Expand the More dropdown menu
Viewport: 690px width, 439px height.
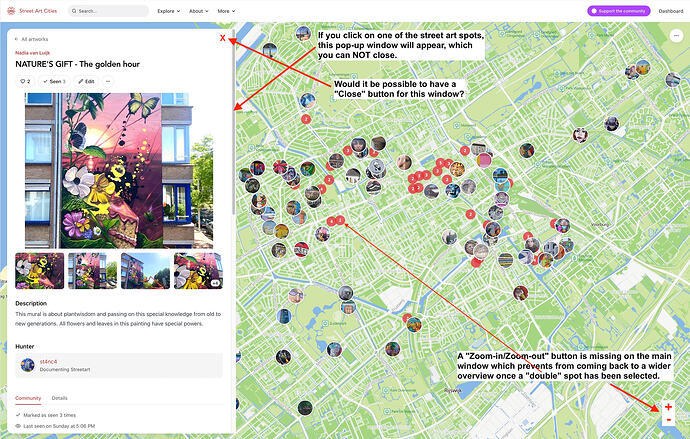pos(226,11)
